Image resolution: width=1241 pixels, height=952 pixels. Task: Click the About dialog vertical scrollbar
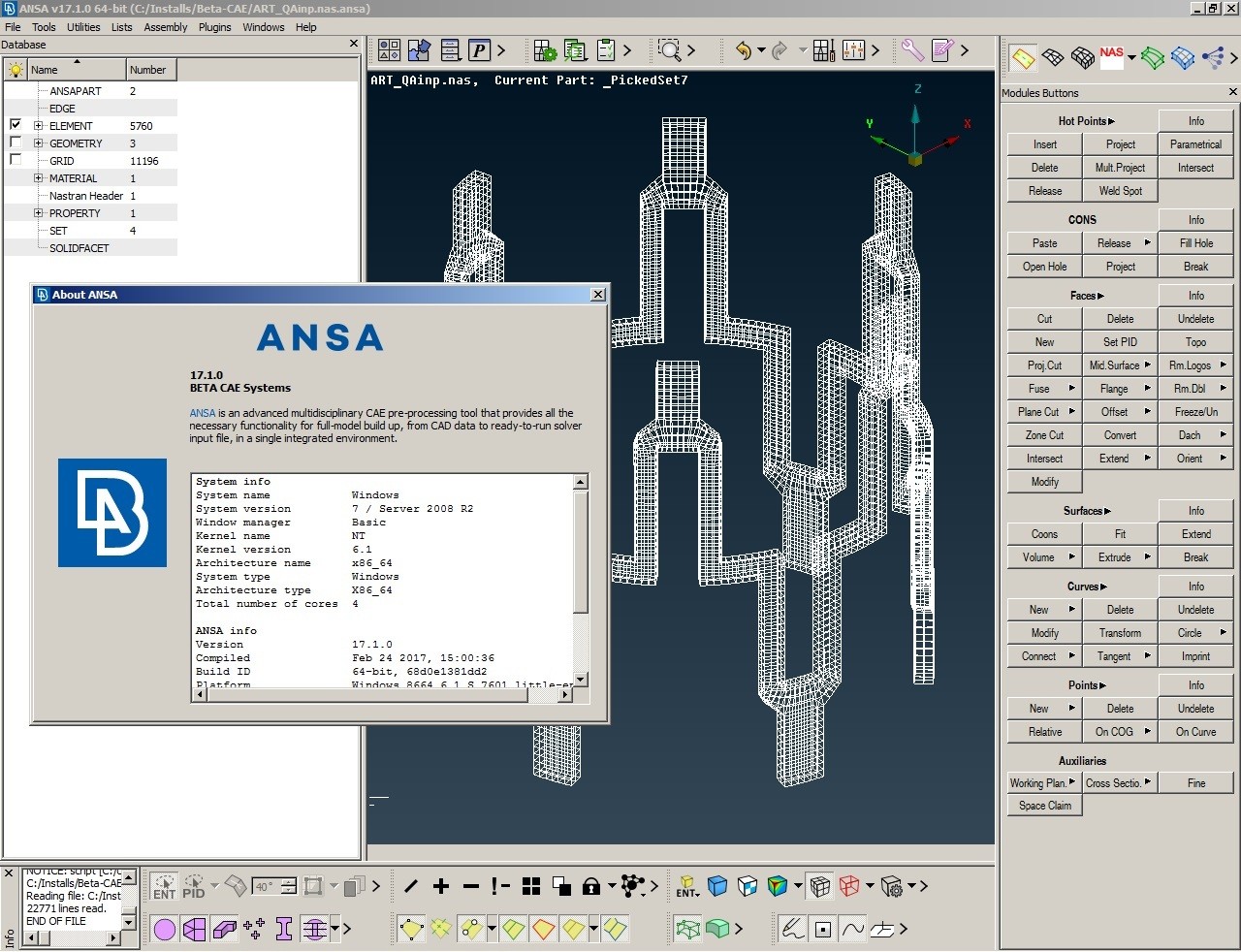[x=580, y=579]
